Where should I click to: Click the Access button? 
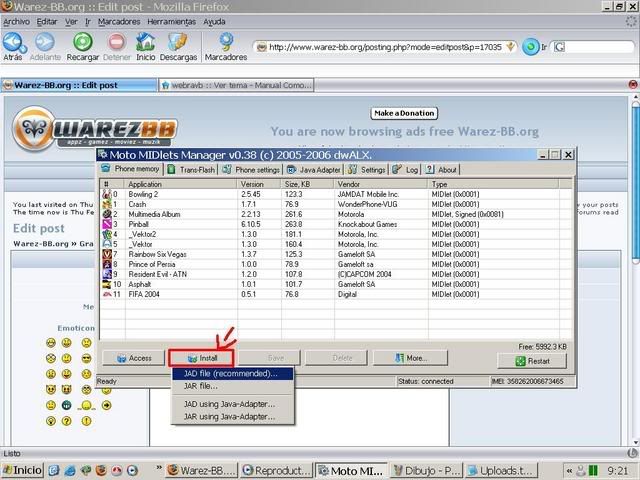click(133, 358)
